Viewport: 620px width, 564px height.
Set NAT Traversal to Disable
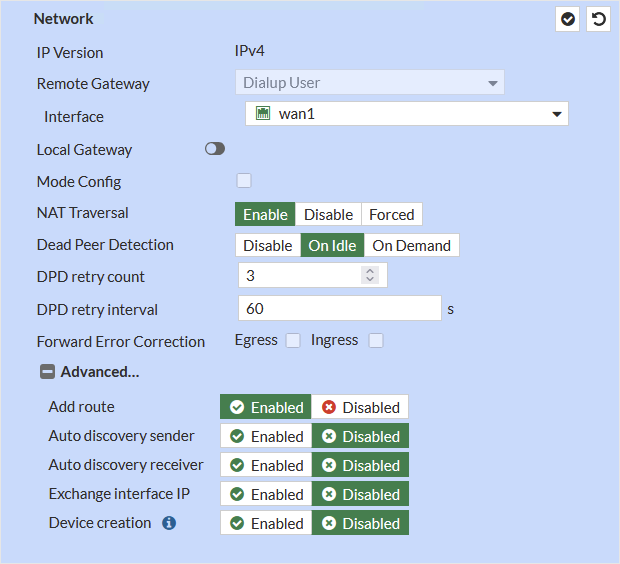click(x=328, y=214)
